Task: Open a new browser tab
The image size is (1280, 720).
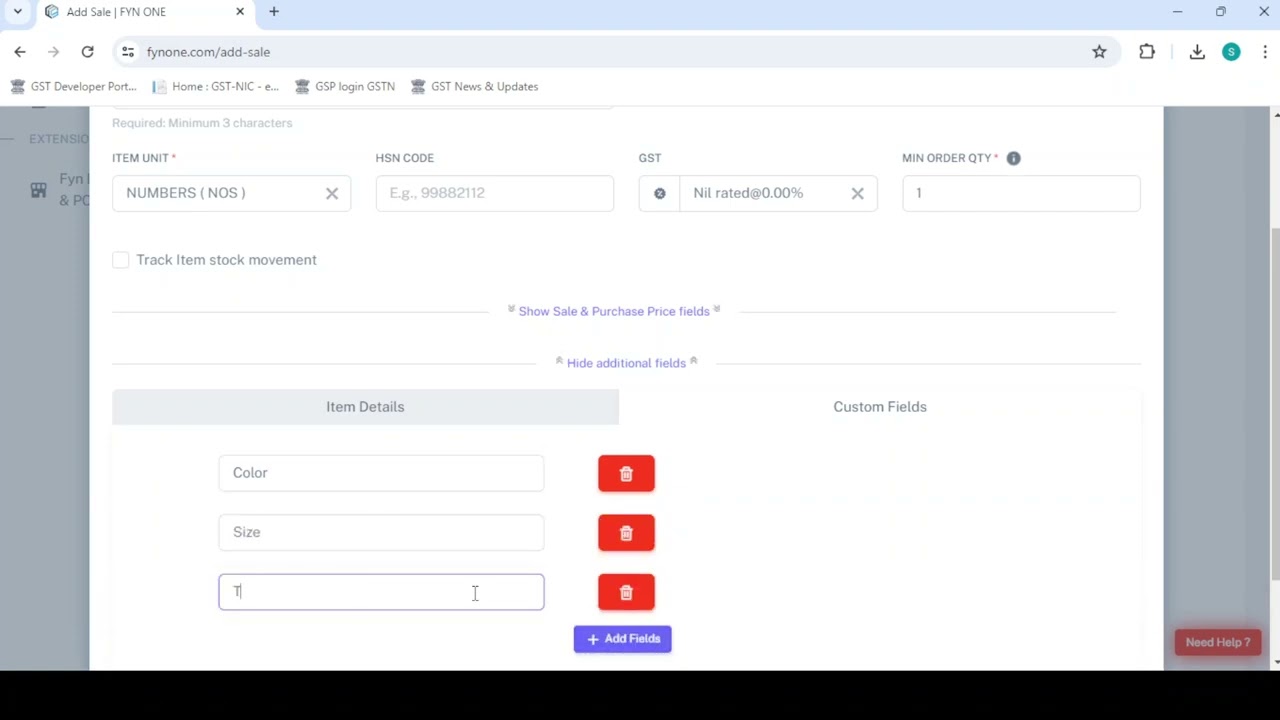Action: click(274, 12)
